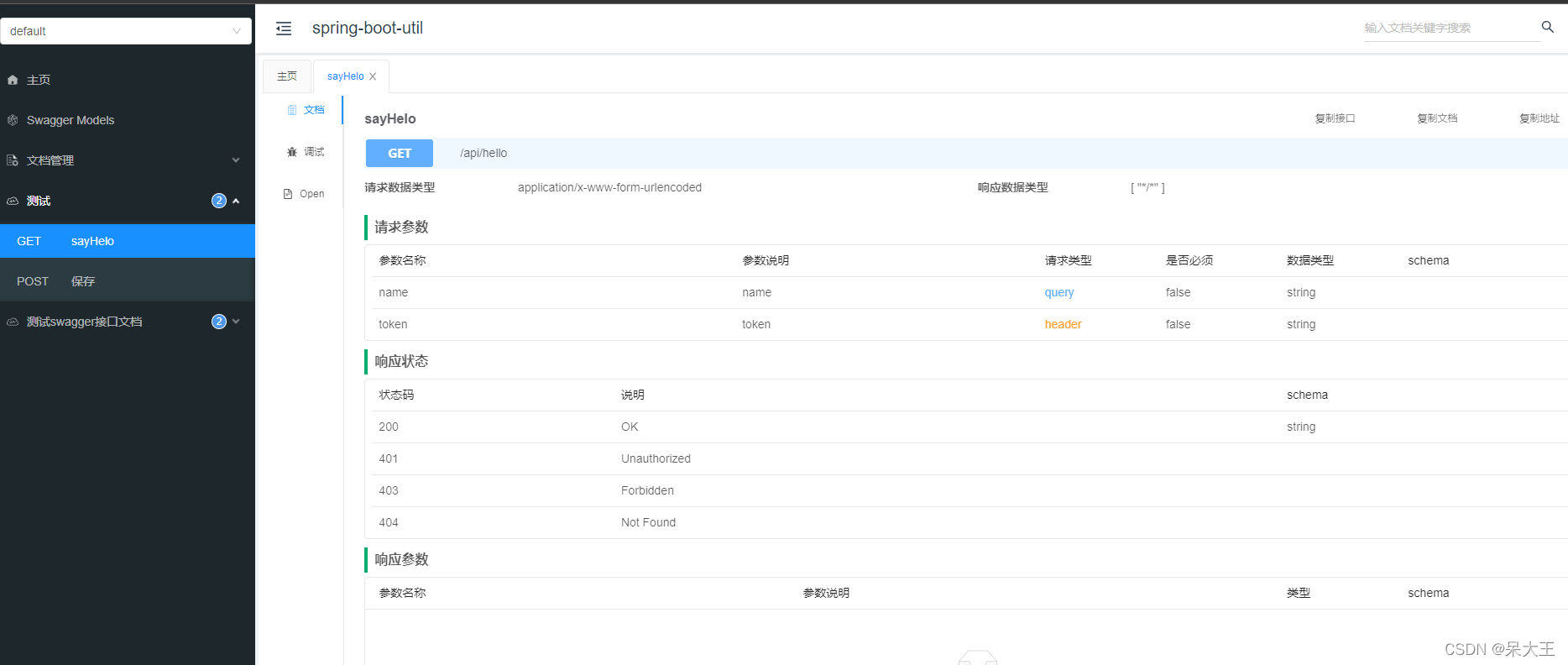Click the Open file icon
Image resolution: width=1568 pixels, height=665 pixels.
tap(288, 194)
